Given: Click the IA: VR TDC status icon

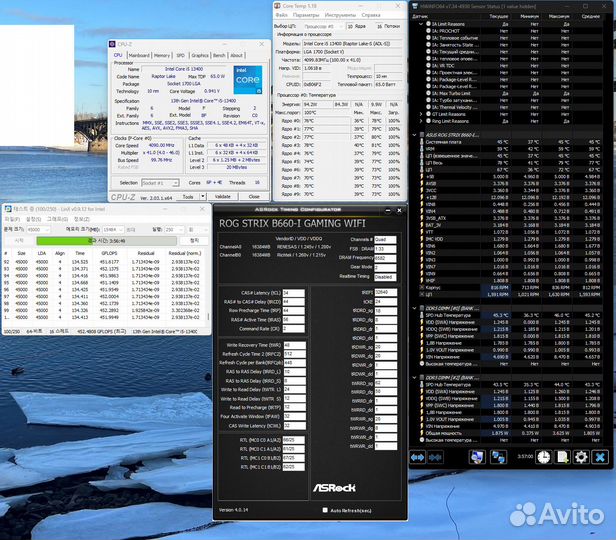Looking at the screenshot, I should click(x=429, y=66).
